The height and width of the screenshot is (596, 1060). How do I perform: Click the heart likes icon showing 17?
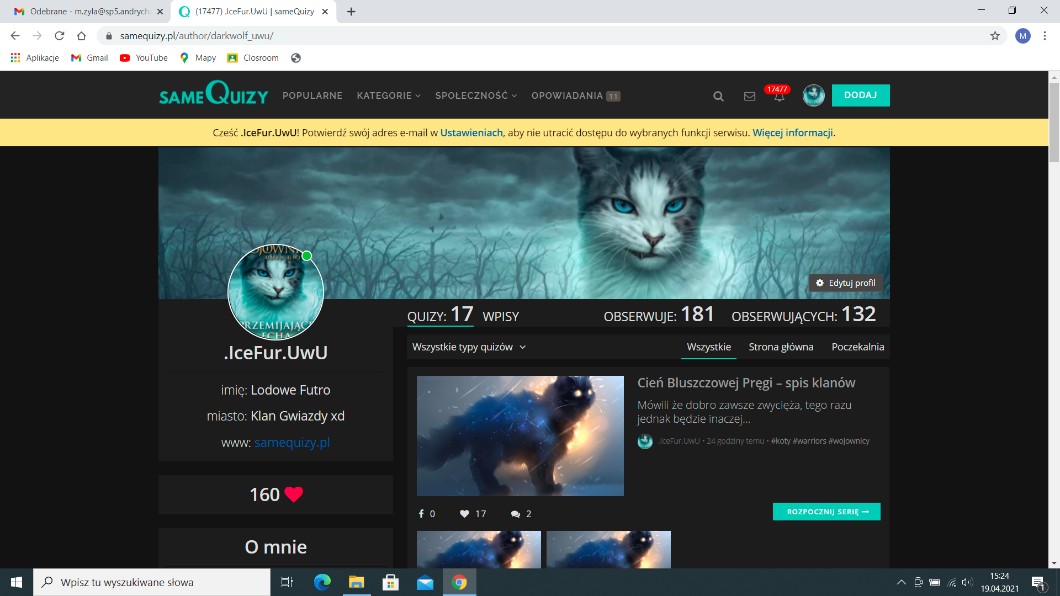tap(465, 513)
